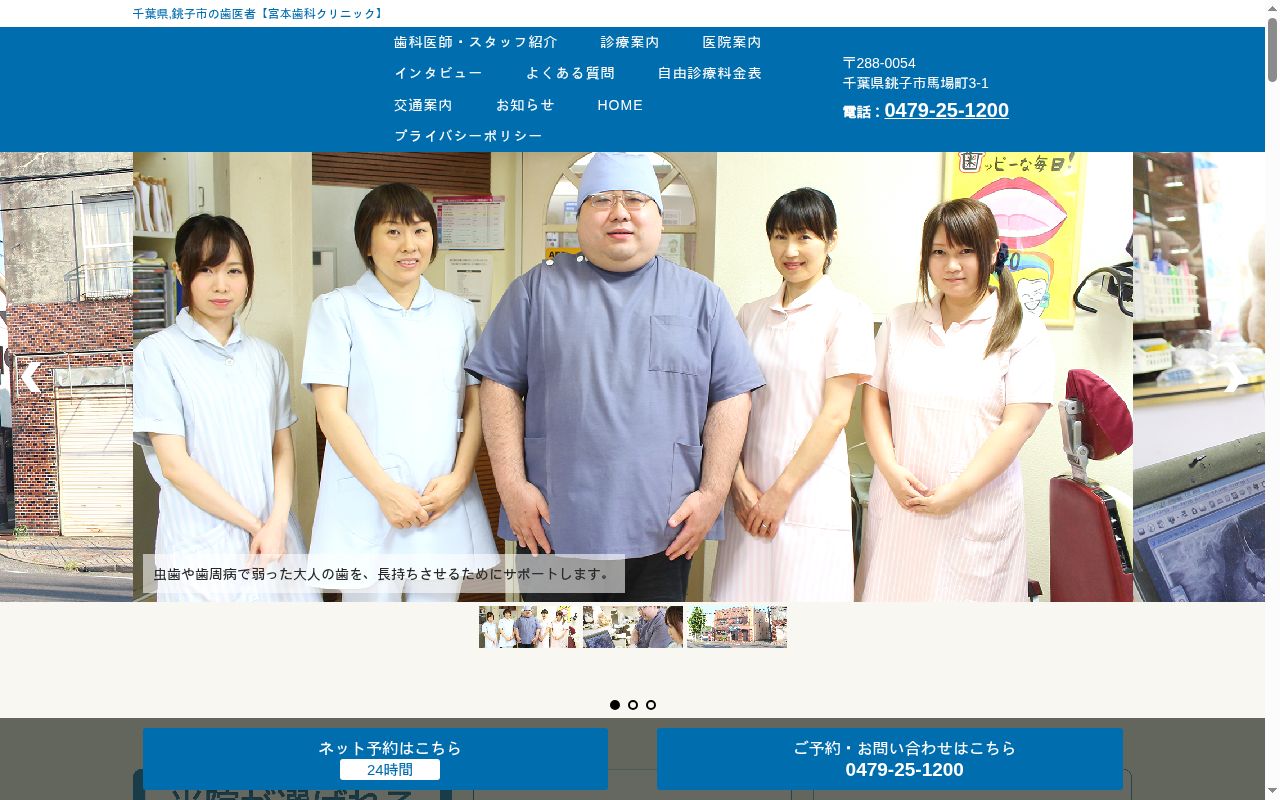Screen dimensions: 1280x800
Task: Select the second carousel dot
Action: (633, 705)
